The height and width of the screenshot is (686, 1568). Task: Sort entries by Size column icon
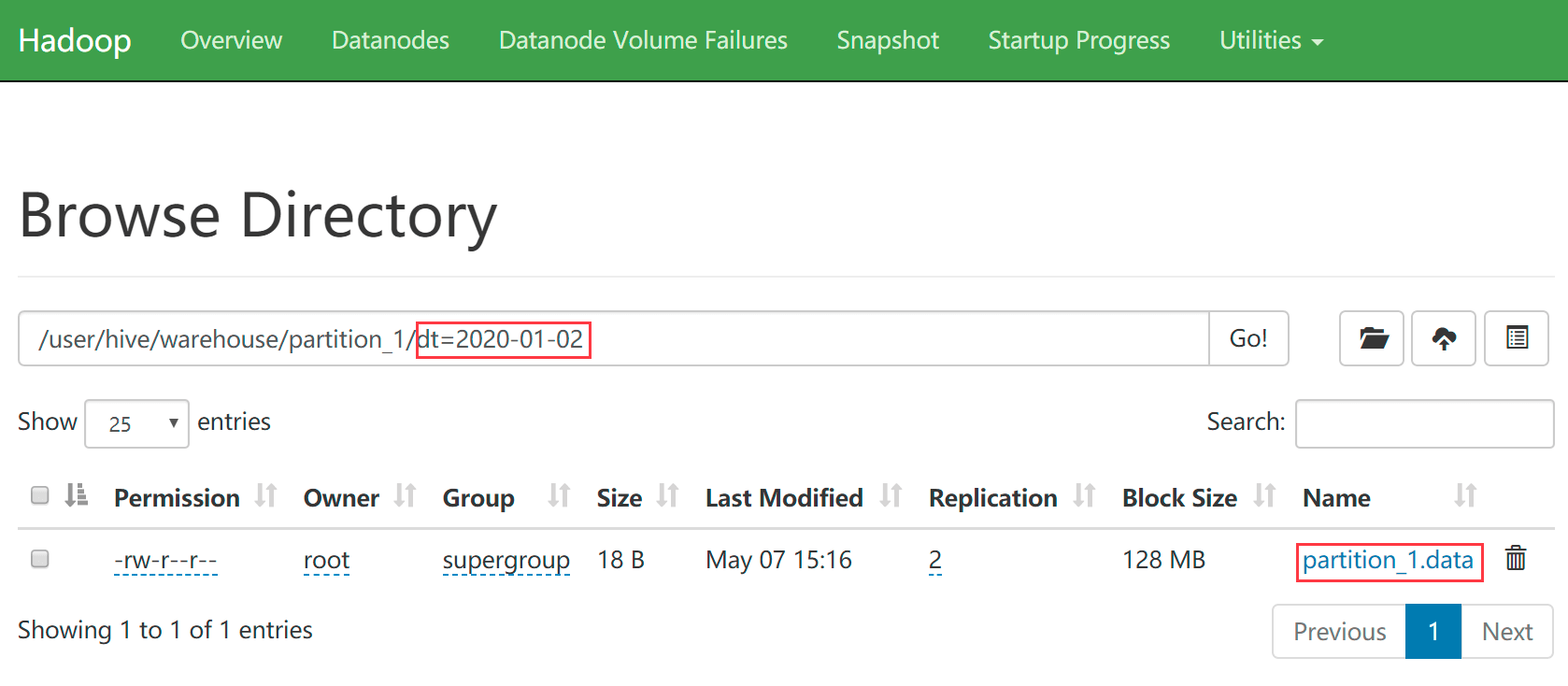click(x=667, y=496)
